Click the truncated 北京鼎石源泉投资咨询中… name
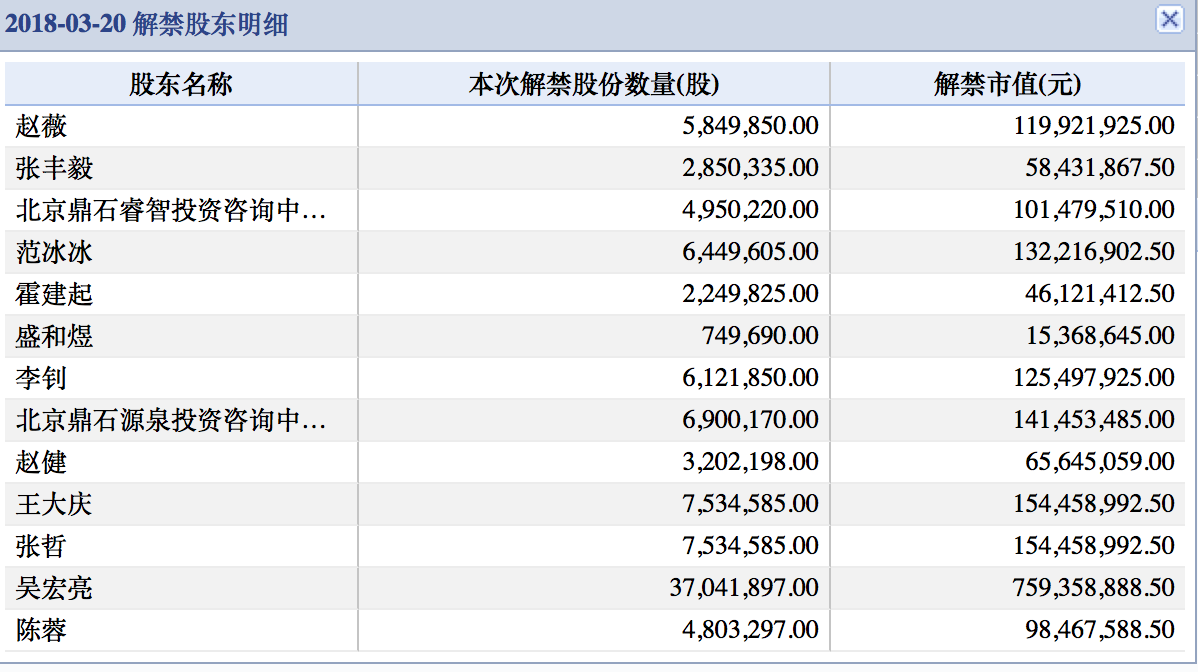The width and height of the screenshot is (1198, 672). pyautogui.click(x=171, y=420)
